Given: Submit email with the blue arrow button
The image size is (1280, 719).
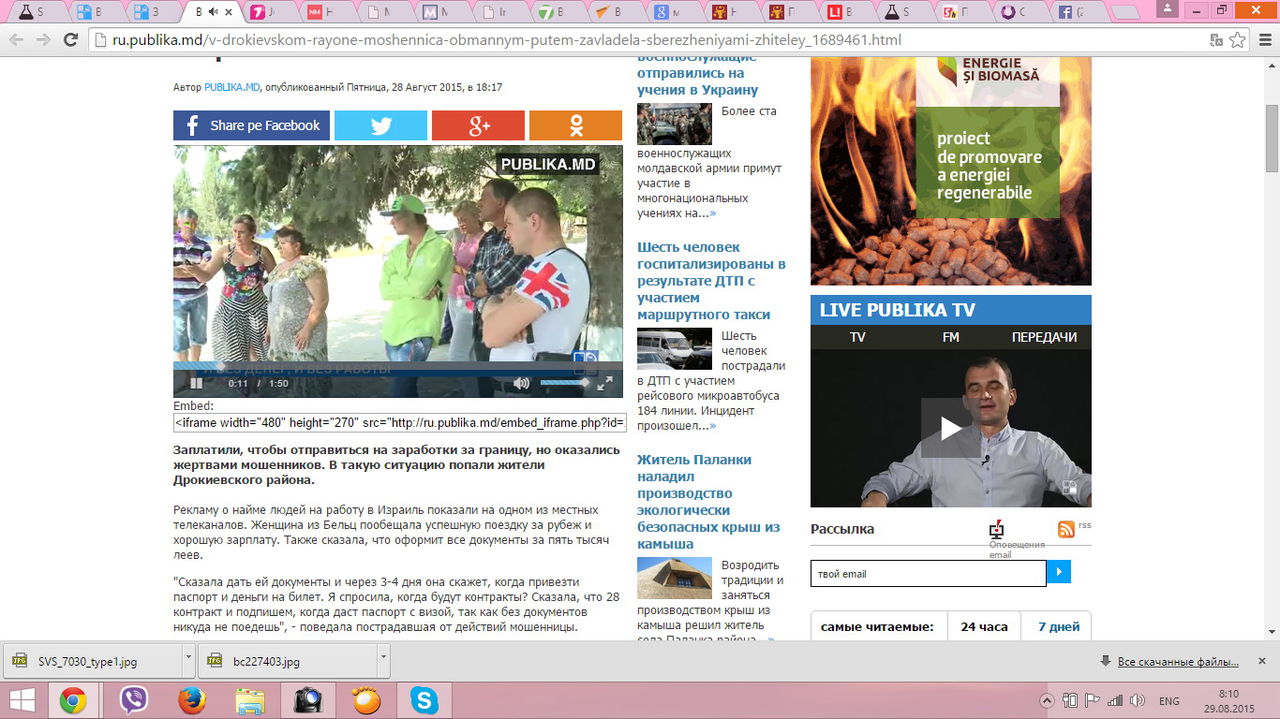Looking at the screenshot, I should [x=1059, y=572].
